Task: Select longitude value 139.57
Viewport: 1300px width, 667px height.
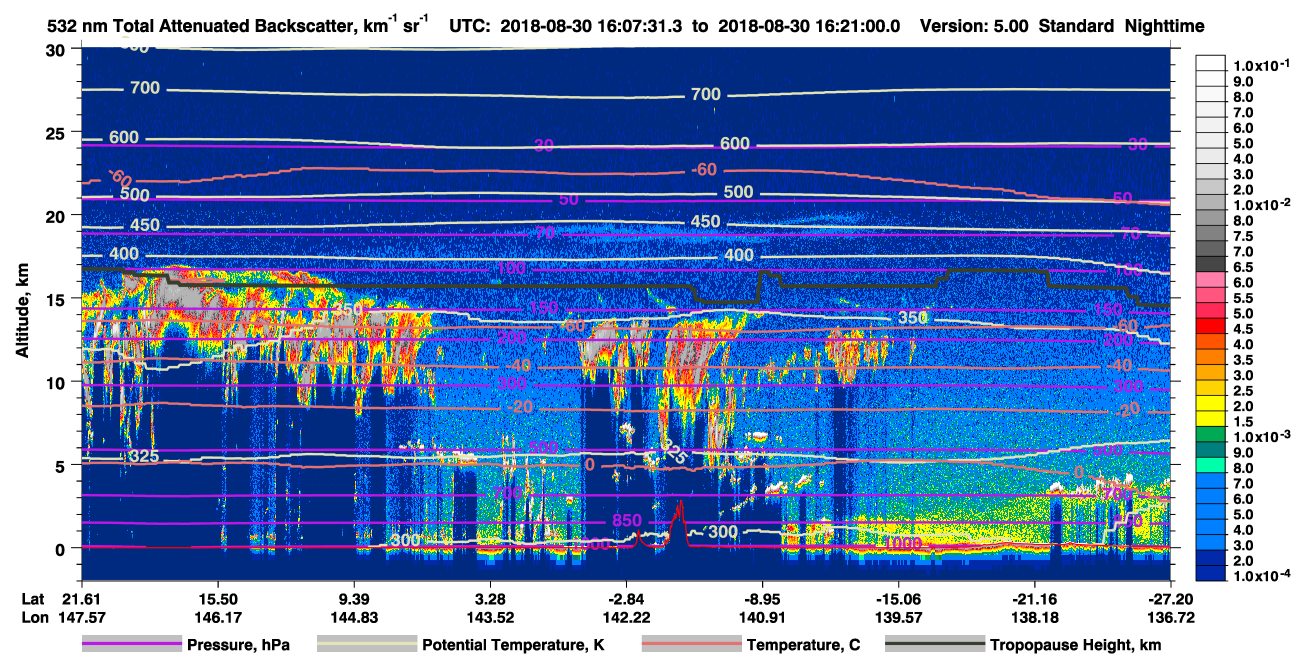Action: coord(898,617)
